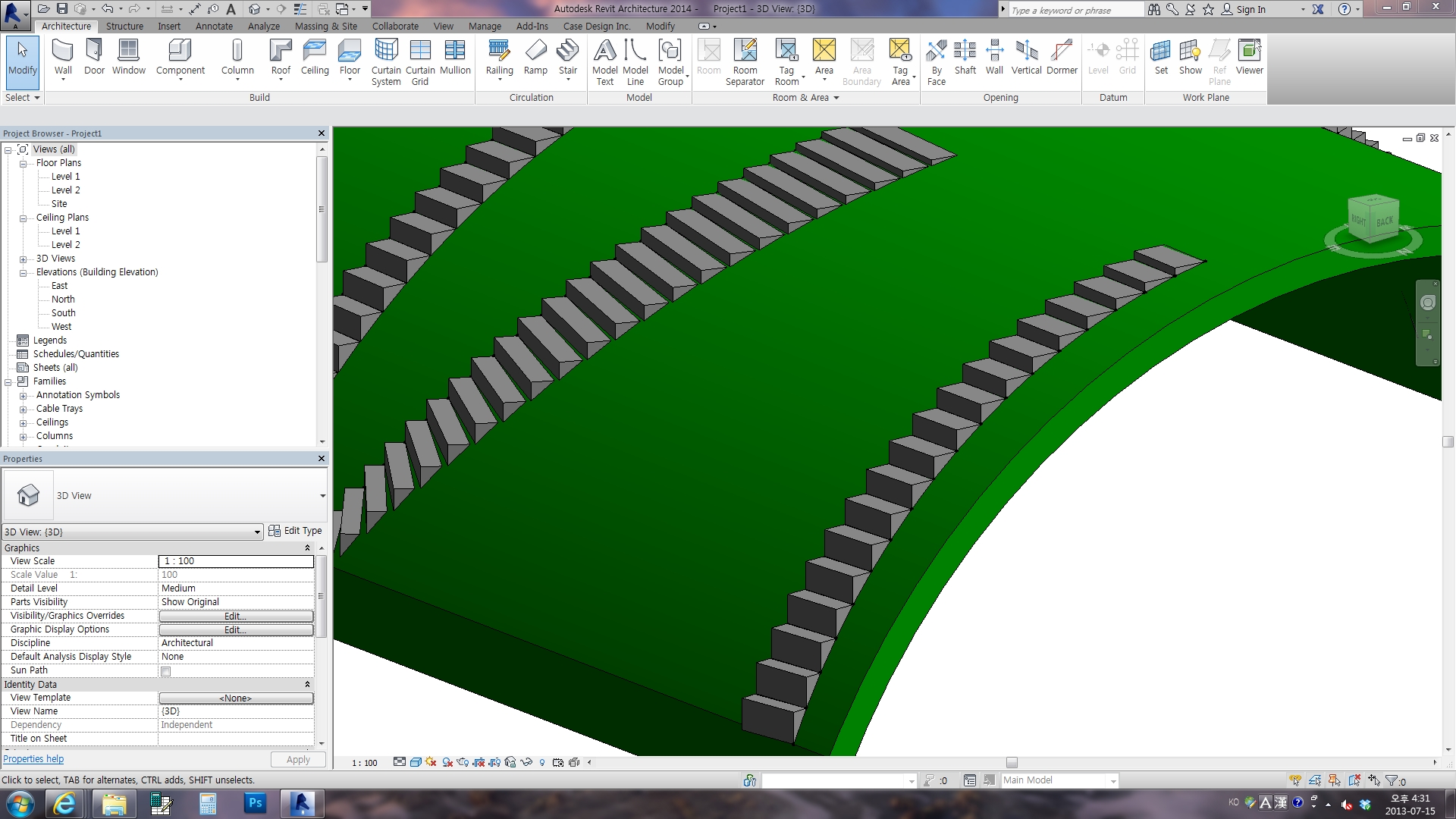Enable the Sun Path checkbox
This screenshot has width=1456, height=819.
(165, 671)
